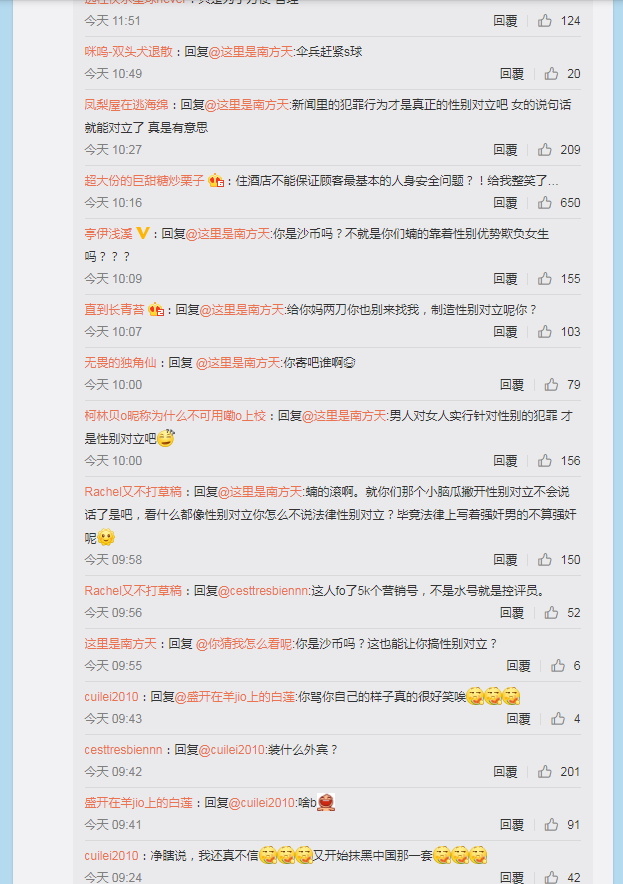Reply to the comment posted at 今天 10:16
Viewport: 623px width, 884px height.
tap(505, 203)
